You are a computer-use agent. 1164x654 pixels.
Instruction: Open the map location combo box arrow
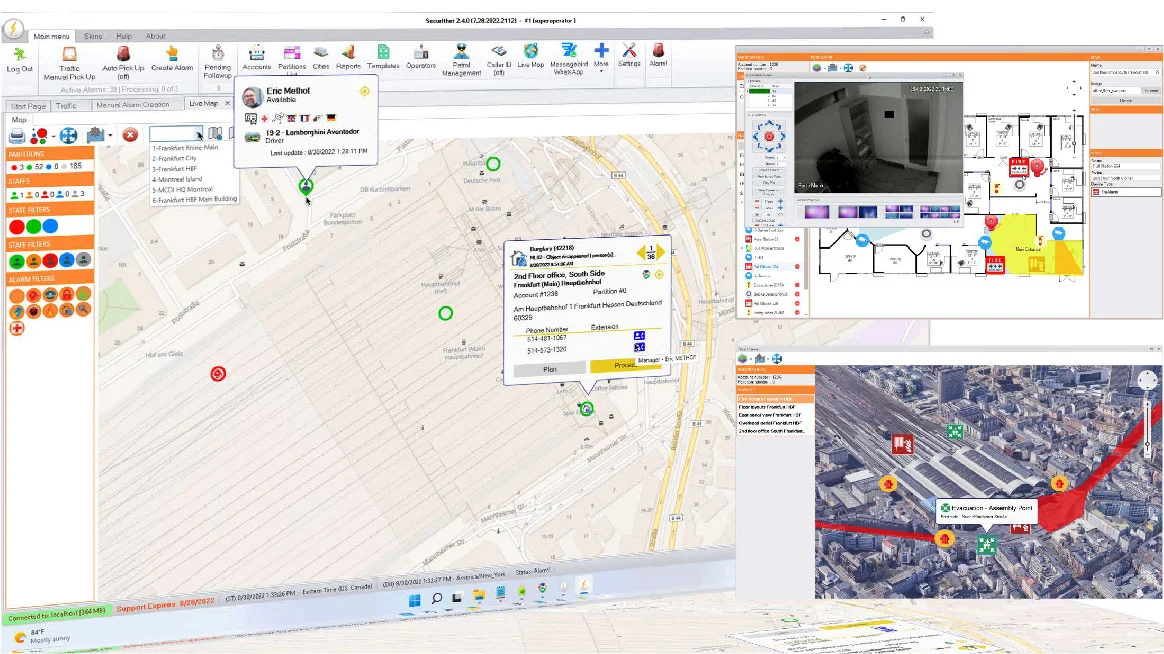point(198,134)
